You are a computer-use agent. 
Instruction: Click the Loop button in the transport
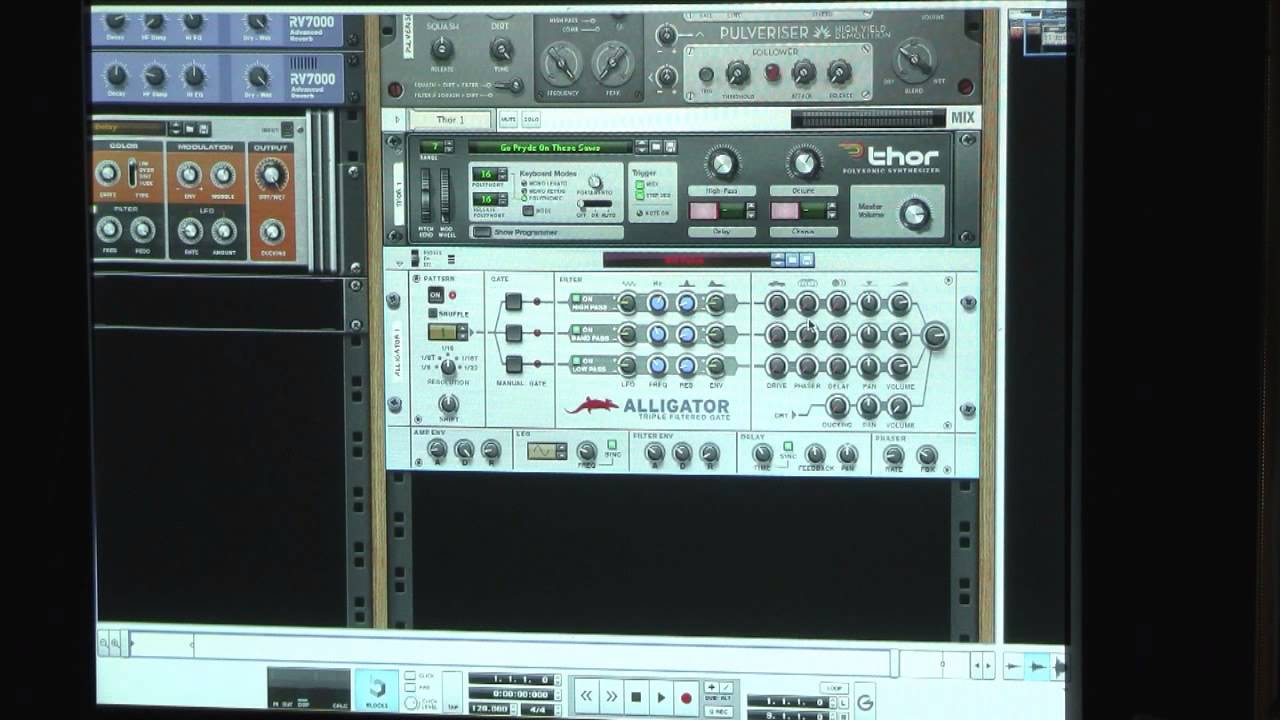tap(834, 688)
